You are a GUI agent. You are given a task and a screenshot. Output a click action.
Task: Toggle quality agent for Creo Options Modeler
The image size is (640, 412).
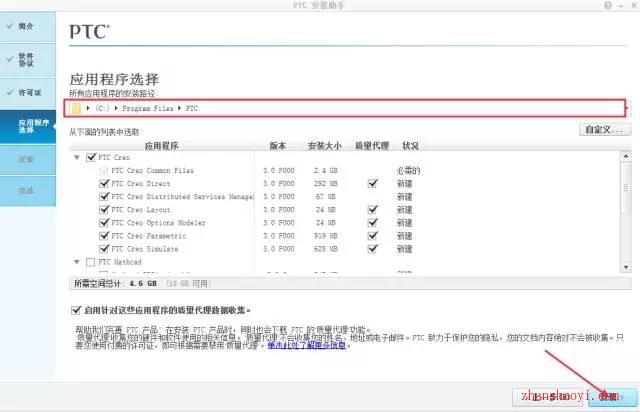372,223
